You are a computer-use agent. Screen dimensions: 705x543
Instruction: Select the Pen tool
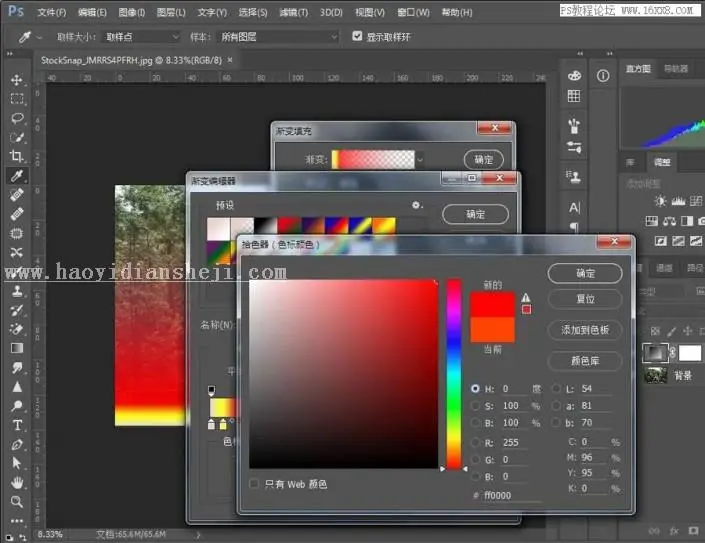pyautogui.click(x=17, y=444)
